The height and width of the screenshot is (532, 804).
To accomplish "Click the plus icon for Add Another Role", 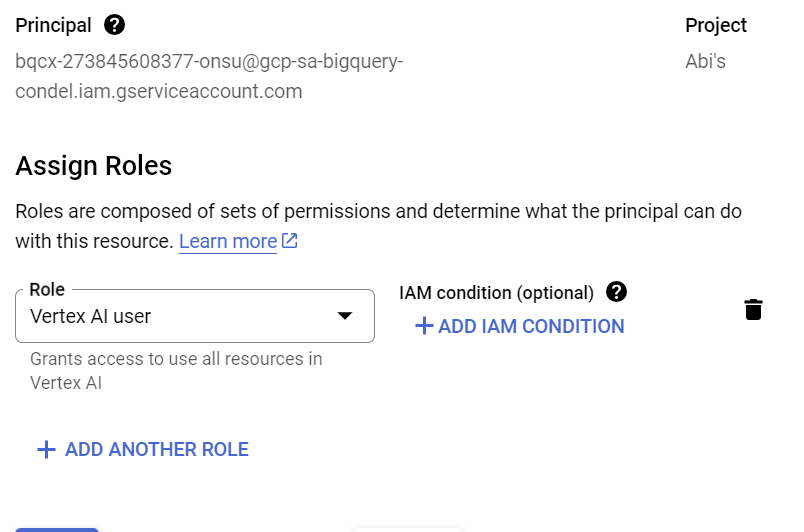I will [46, 450].
